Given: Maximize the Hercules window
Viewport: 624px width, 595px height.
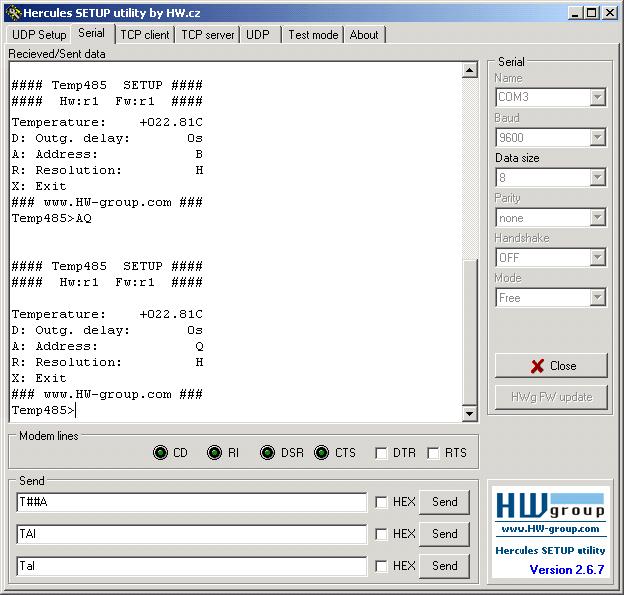Looking at the screenshot, I should coord(591,13).
